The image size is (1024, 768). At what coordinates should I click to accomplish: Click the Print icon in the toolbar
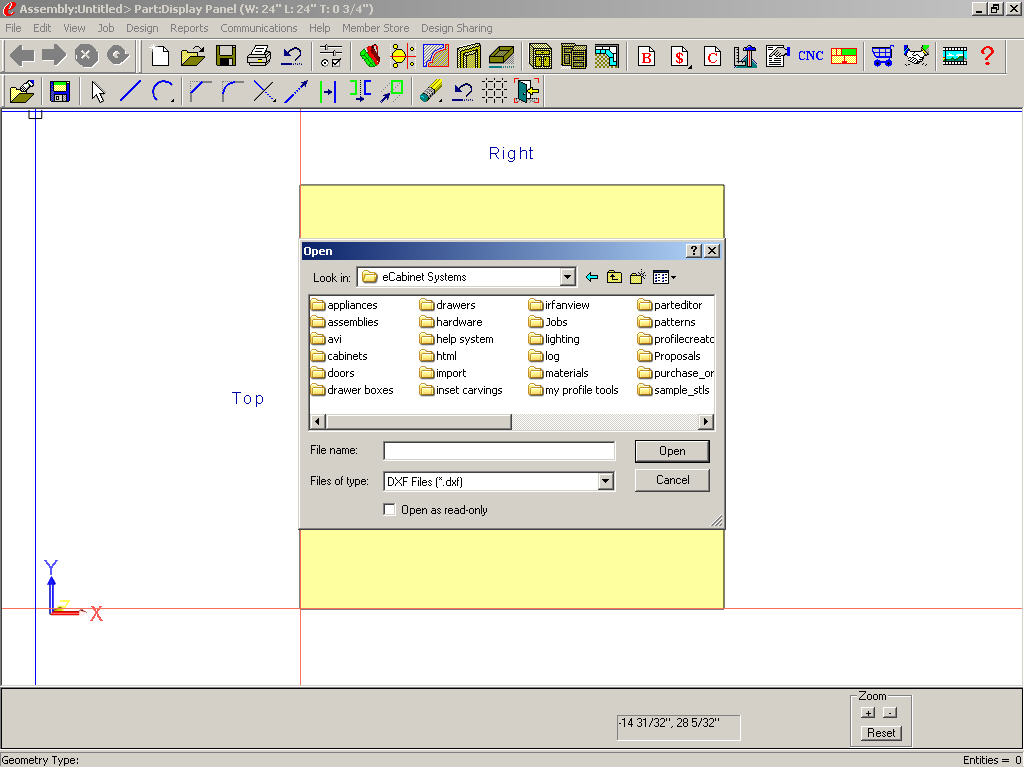pos(259,56)
